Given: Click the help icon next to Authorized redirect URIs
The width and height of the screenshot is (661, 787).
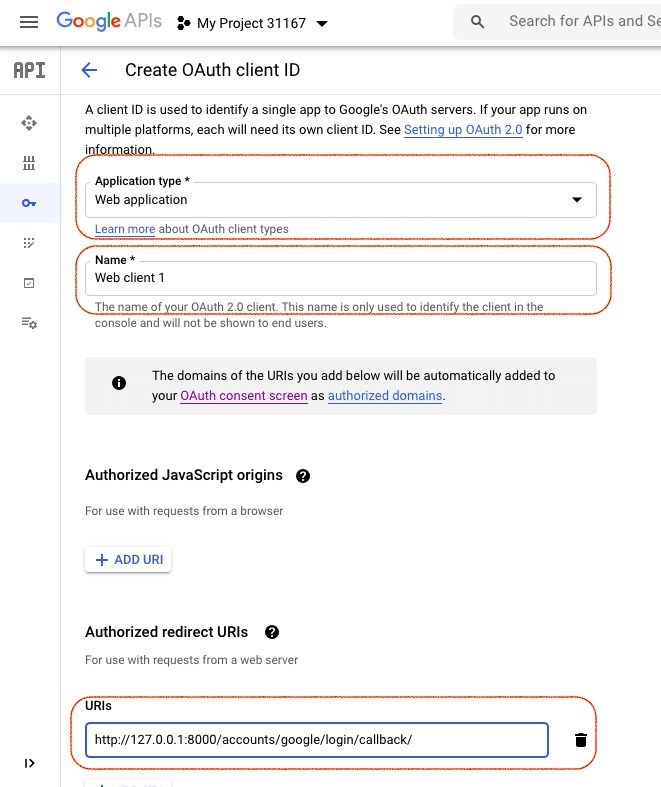Looking at the screenshot, I should (271, 632).
